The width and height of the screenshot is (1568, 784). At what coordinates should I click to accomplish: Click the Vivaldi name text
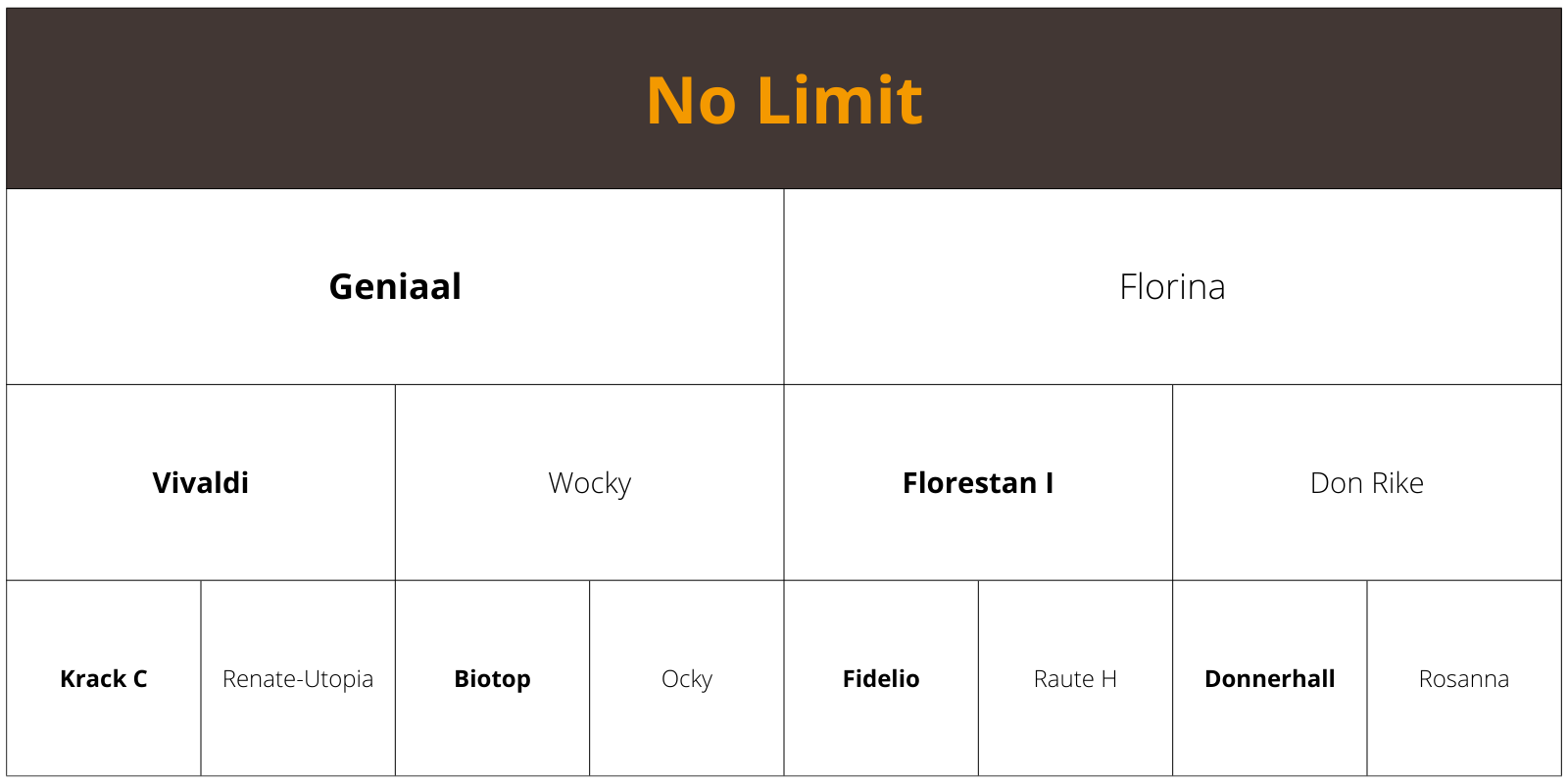[x=201, y=482]
